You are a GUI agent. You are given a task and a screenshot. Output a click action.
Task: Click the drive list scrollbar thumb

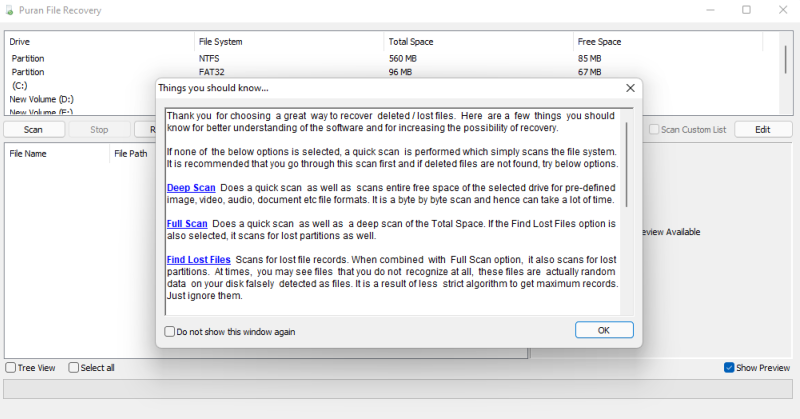point(786,59)
